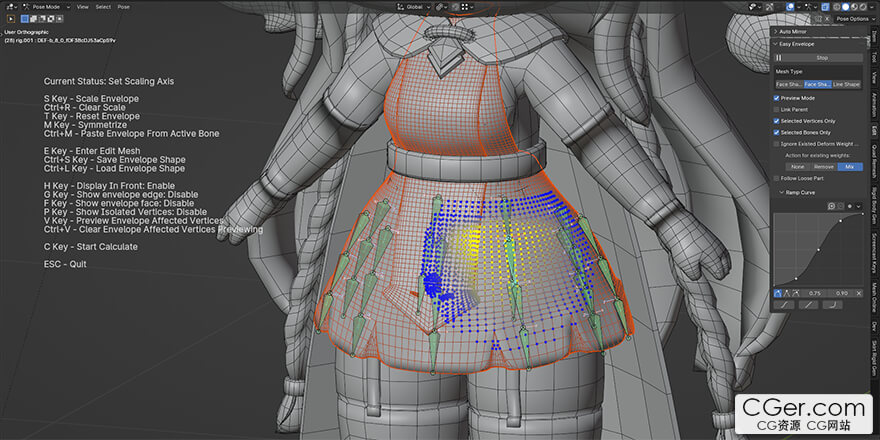This screenshot has height=440, width=880.
Task: Zoom in on the ramp curve editor
Action: pyautogui.click(x=832, y=206)
